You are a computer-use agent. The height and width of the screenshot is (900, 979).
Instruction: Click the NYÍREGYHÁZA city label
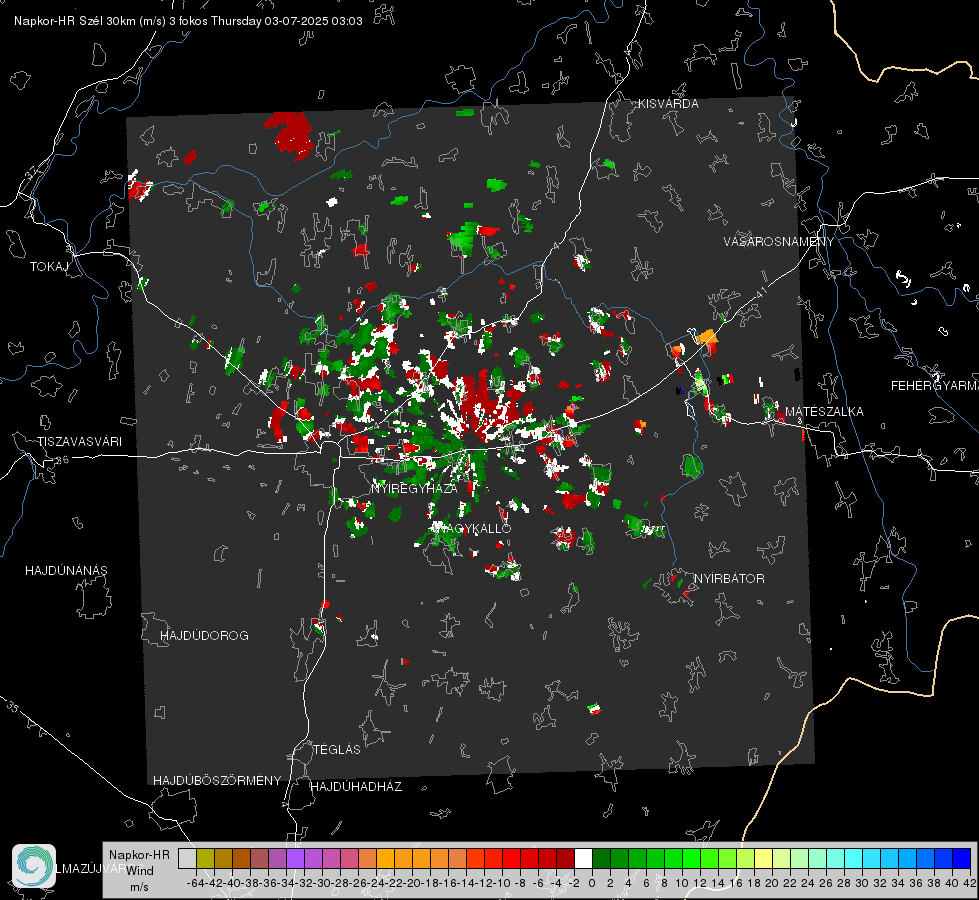point(414,488)
